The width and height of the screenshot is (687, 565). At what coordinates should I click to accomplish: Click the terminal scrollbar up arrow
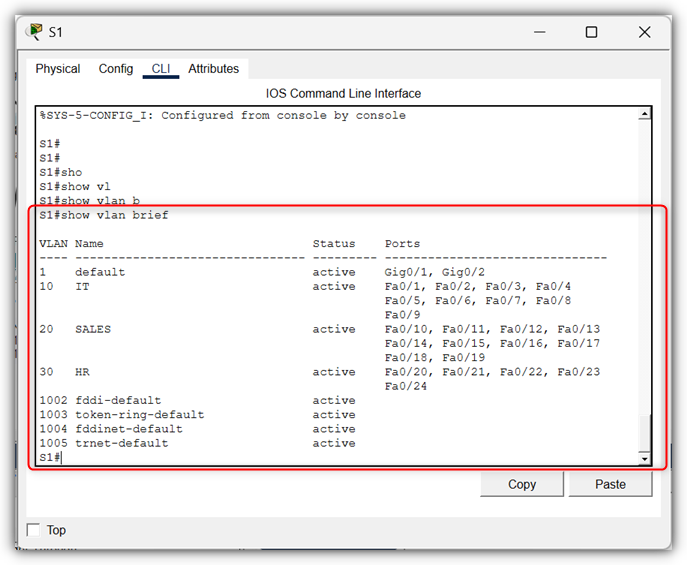coord(644,114)
